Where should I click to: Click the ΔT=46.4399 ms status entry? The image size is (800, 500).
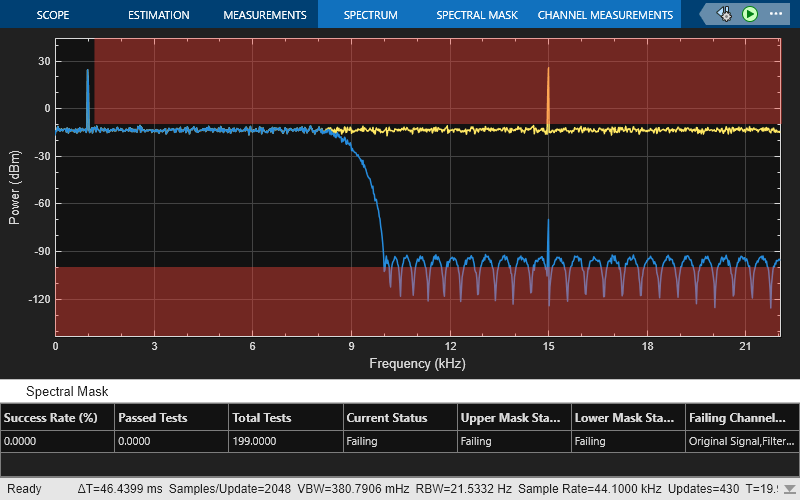coord(120,489)
